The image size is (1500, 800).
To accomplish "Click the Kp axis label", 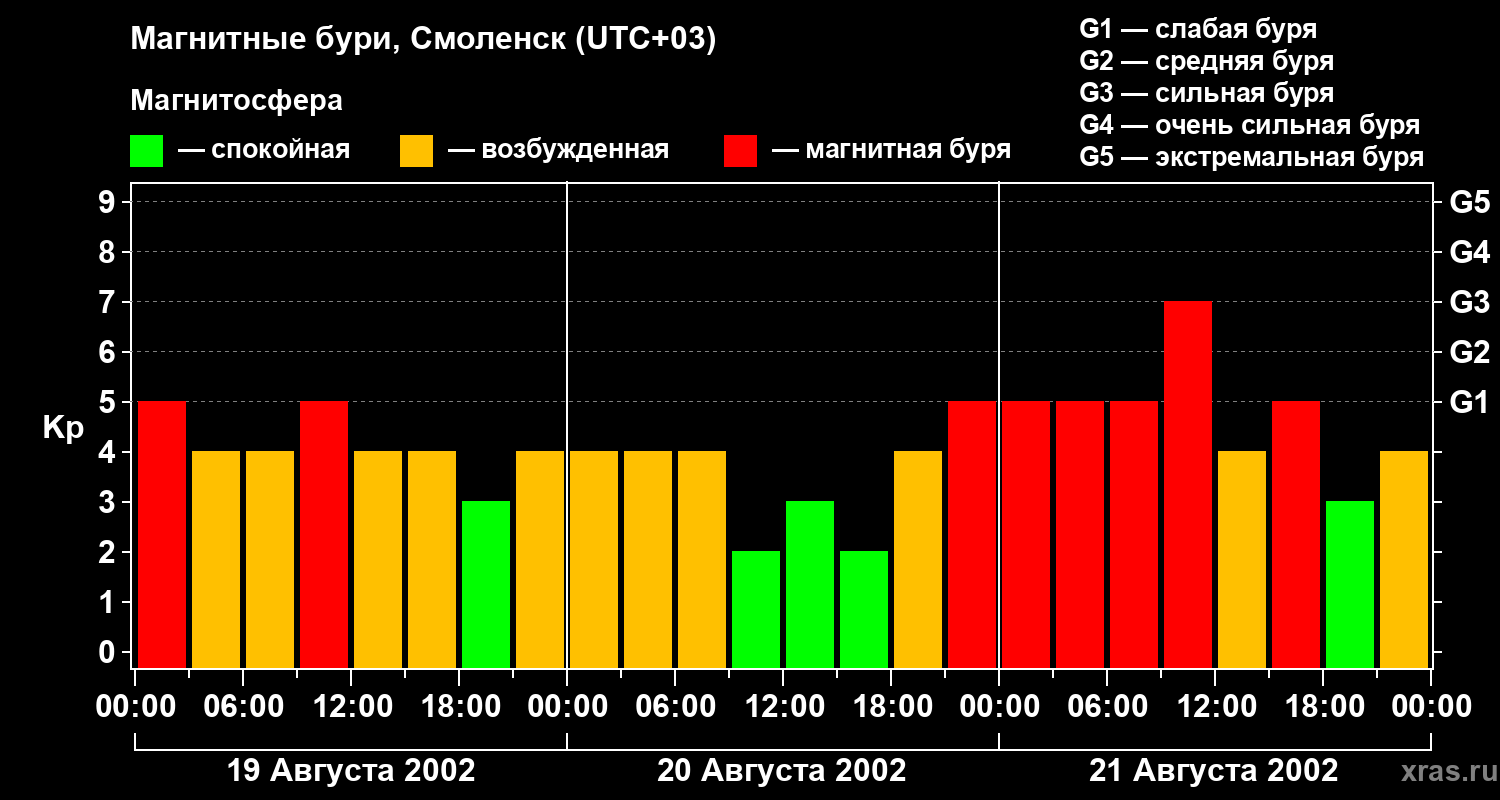I will click(63, 428).
